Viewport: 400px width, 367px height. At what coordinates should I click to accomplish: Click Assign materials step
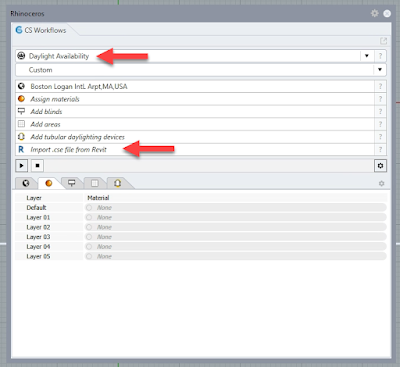[195, 99]
